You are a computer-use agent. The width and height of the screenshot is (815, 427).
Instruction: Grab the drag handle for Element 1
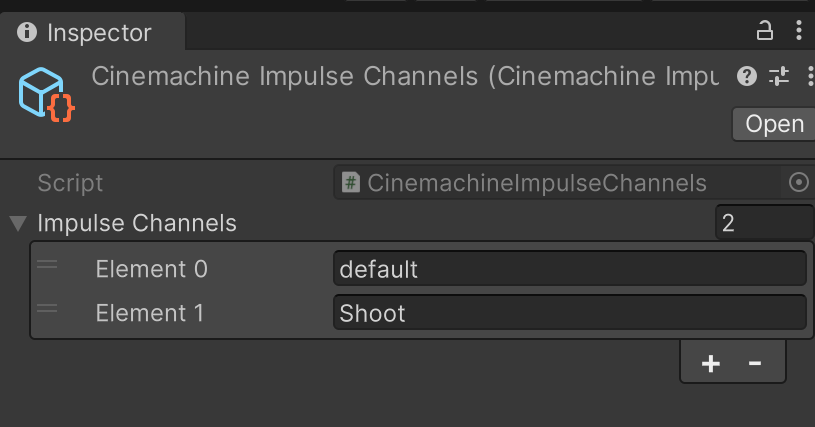[47, 309]
